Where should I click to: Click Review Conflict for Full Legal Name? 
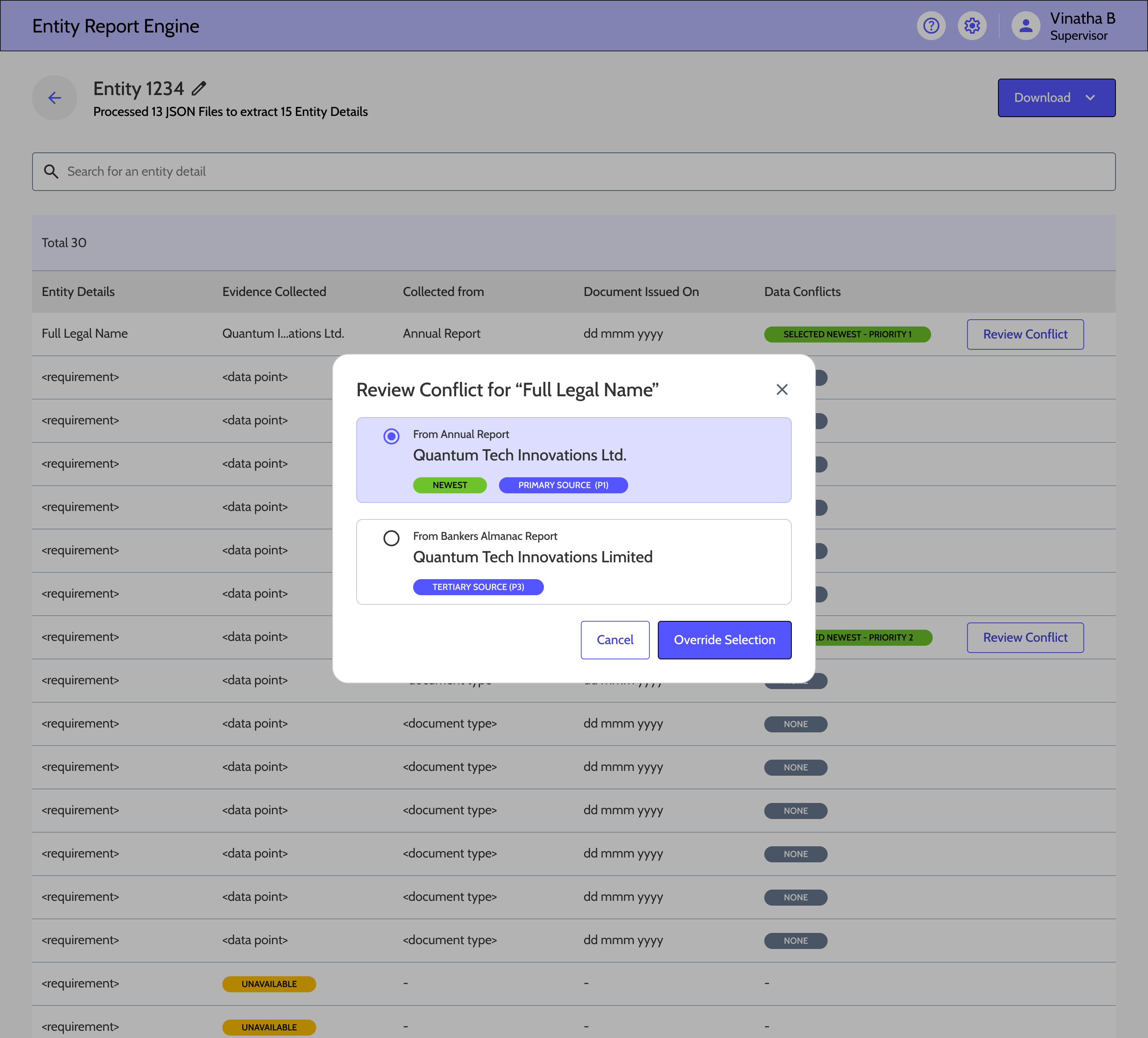click(1024, 334)
